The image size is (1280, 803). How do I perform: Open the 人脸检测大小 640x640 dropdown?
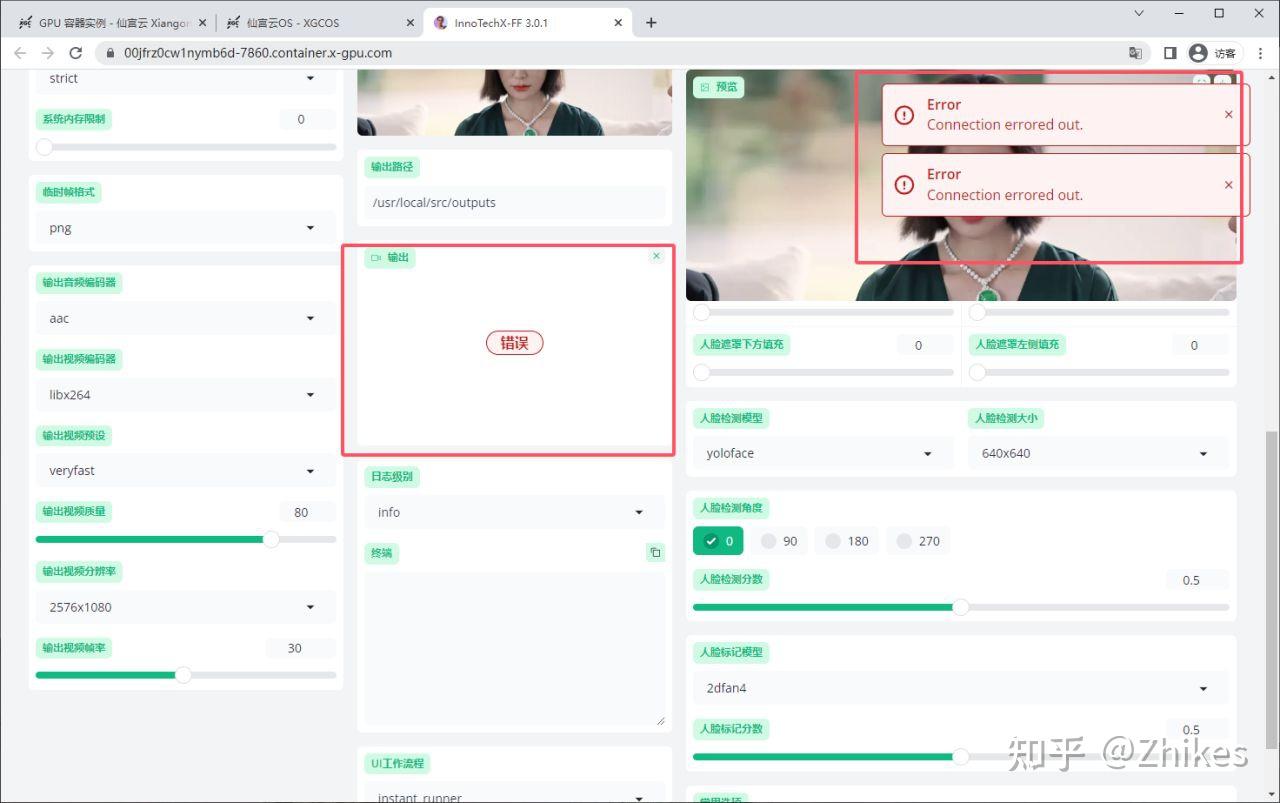click(1098, 453)
